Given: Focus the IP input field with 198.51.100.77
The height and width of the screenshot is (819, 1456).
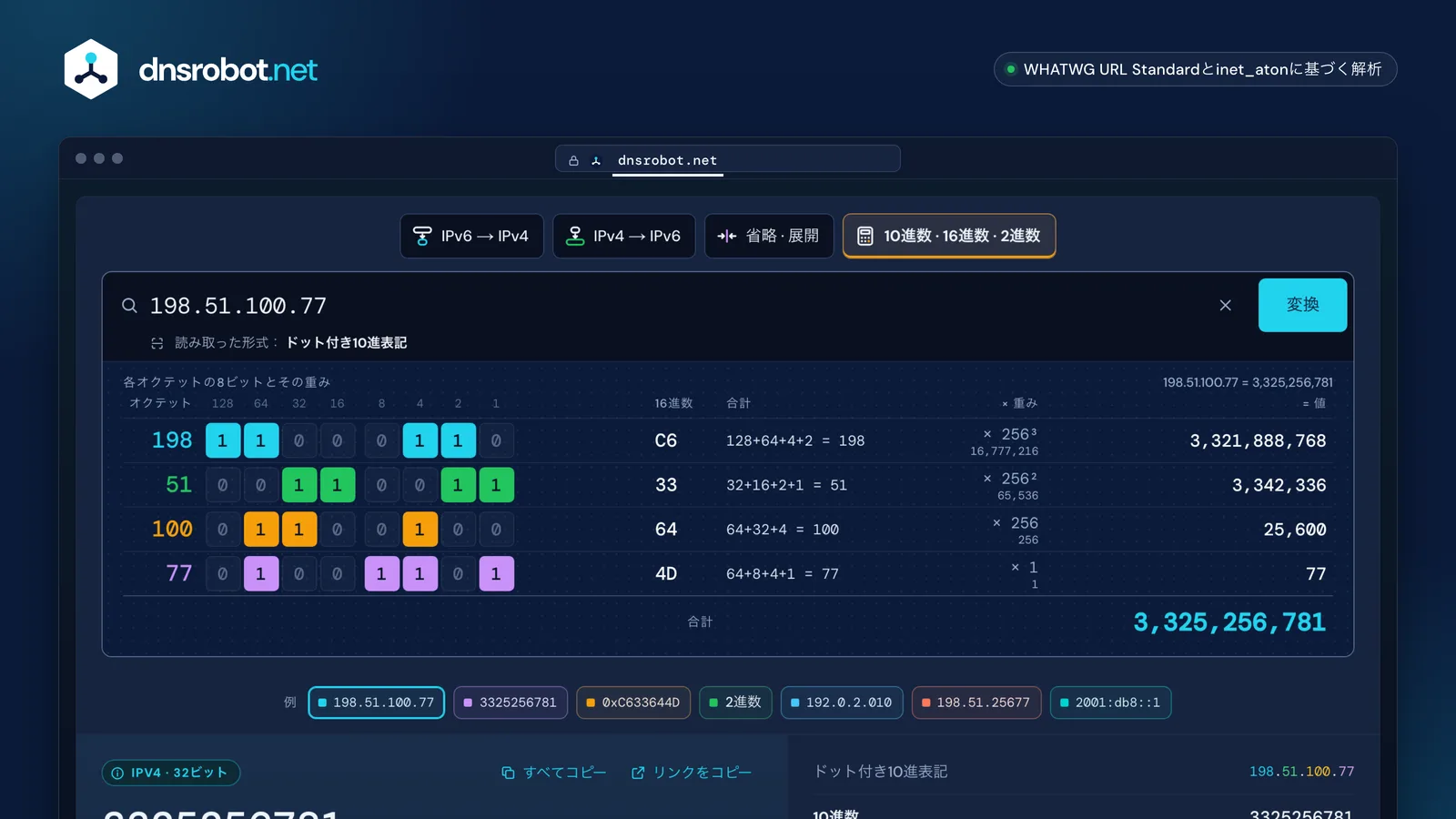Looking at the screenshot, I should (x=673, y=306).
